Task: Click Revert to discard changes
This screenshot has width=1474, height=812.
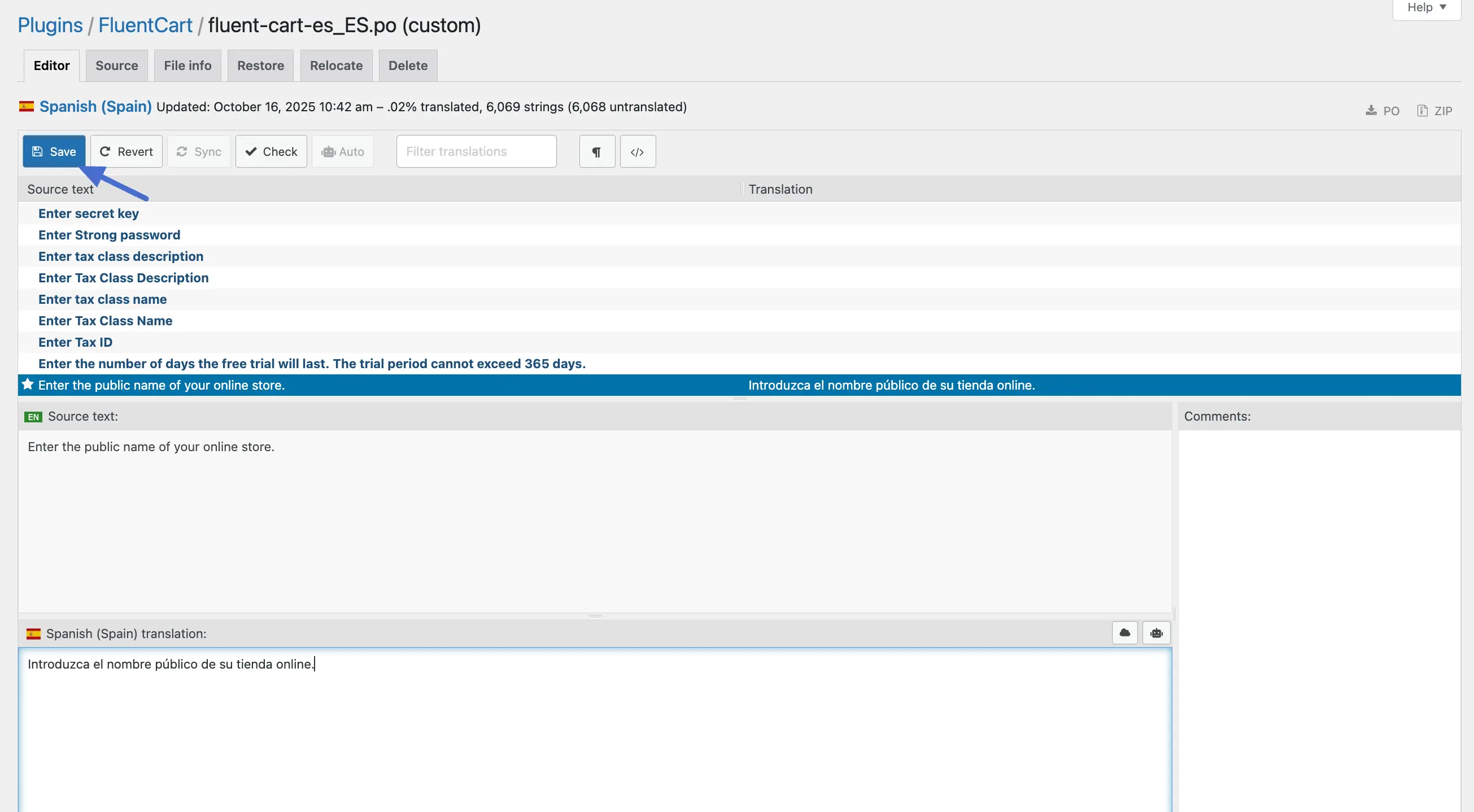Action: click(127, 152)
